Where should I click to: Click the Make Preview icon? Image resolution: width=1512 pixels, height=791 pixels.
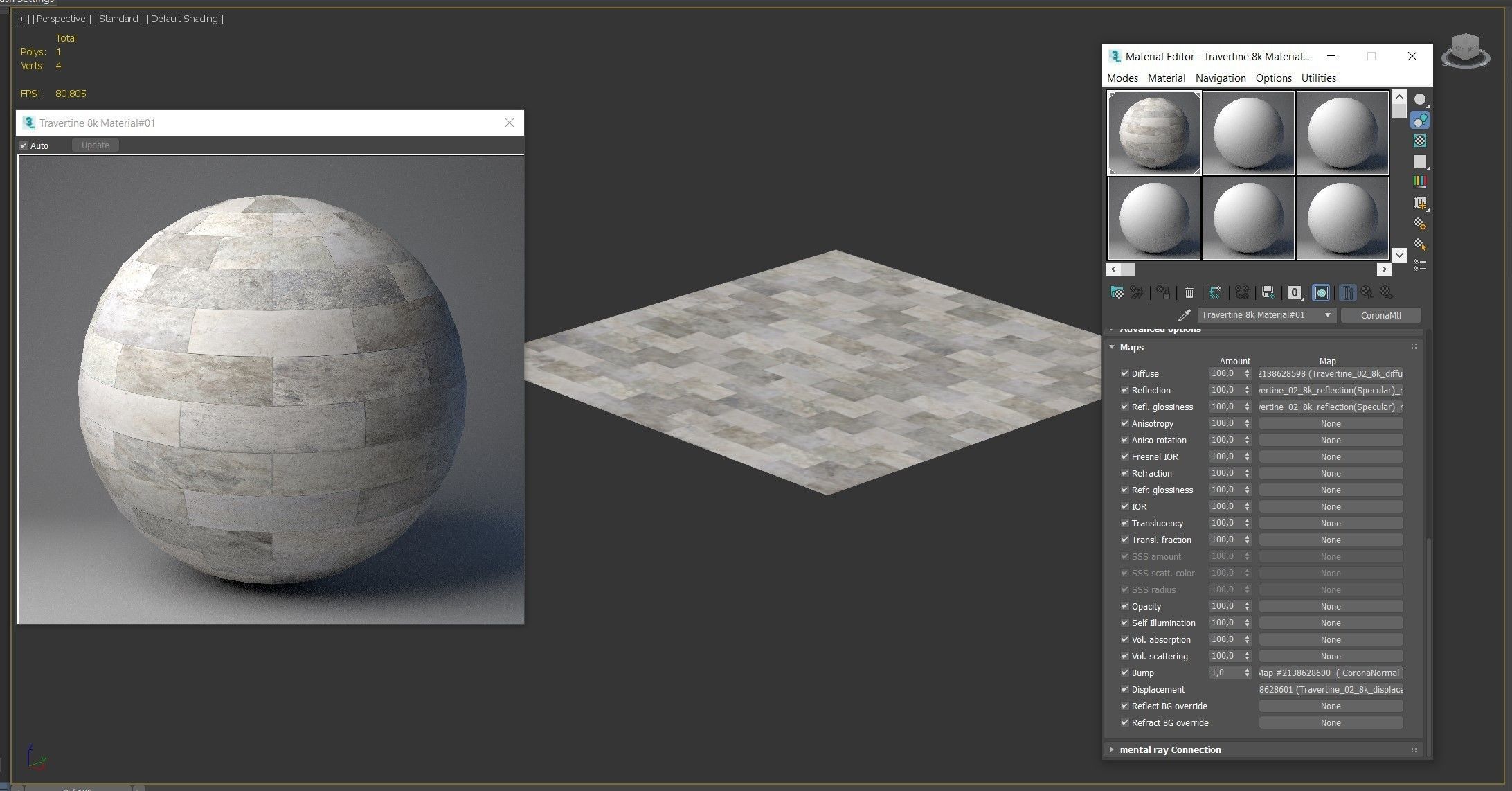[1420, 203]
